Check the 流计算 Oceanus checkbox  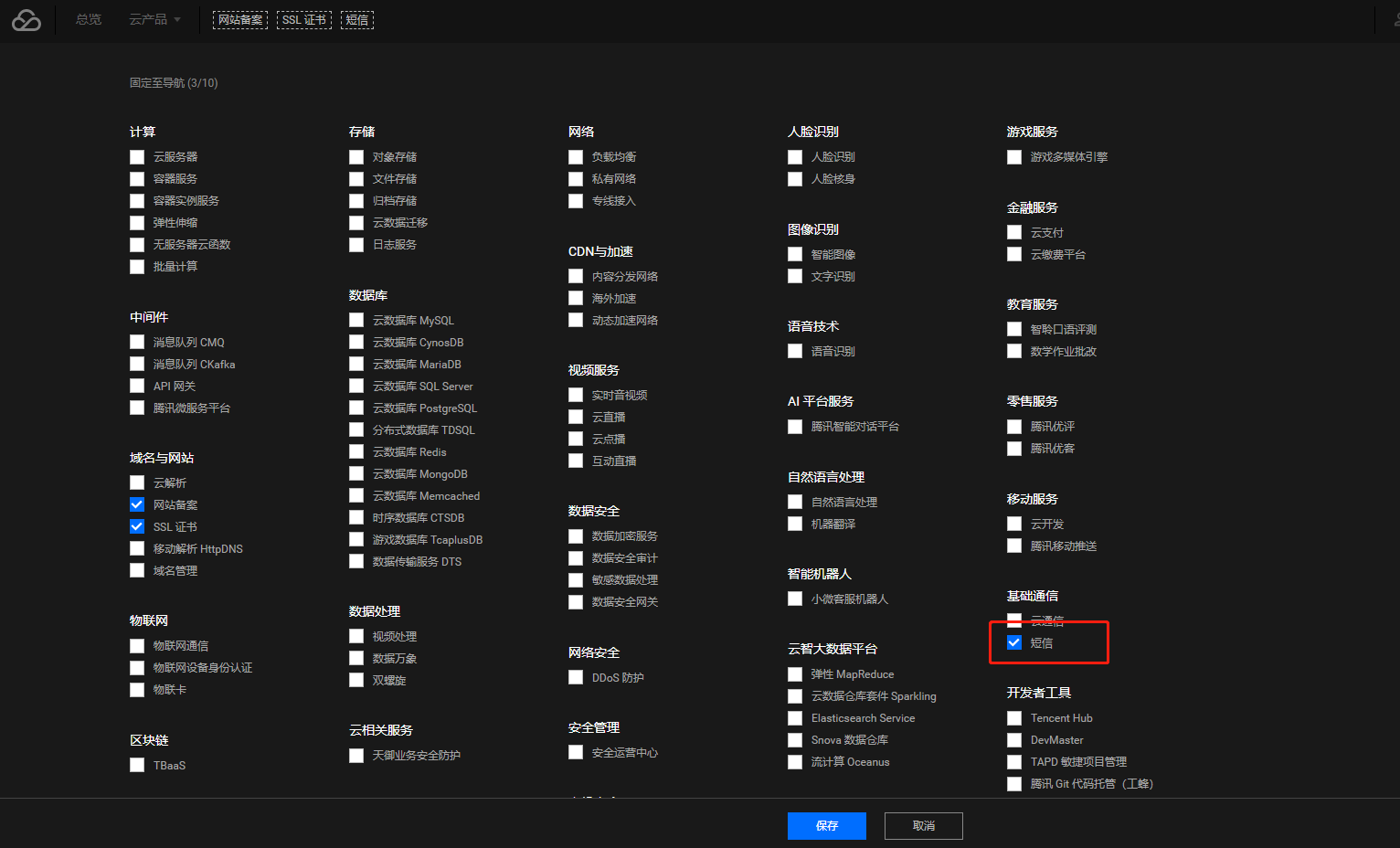coord(795,762)
